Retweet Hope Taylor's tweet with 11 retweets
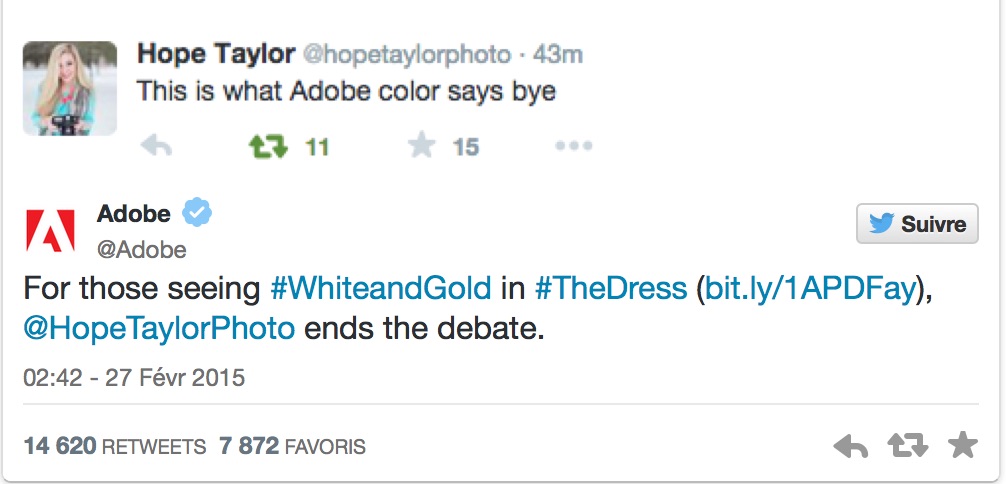Viewport: 1006px width, 484px height. tap(268, 147)
